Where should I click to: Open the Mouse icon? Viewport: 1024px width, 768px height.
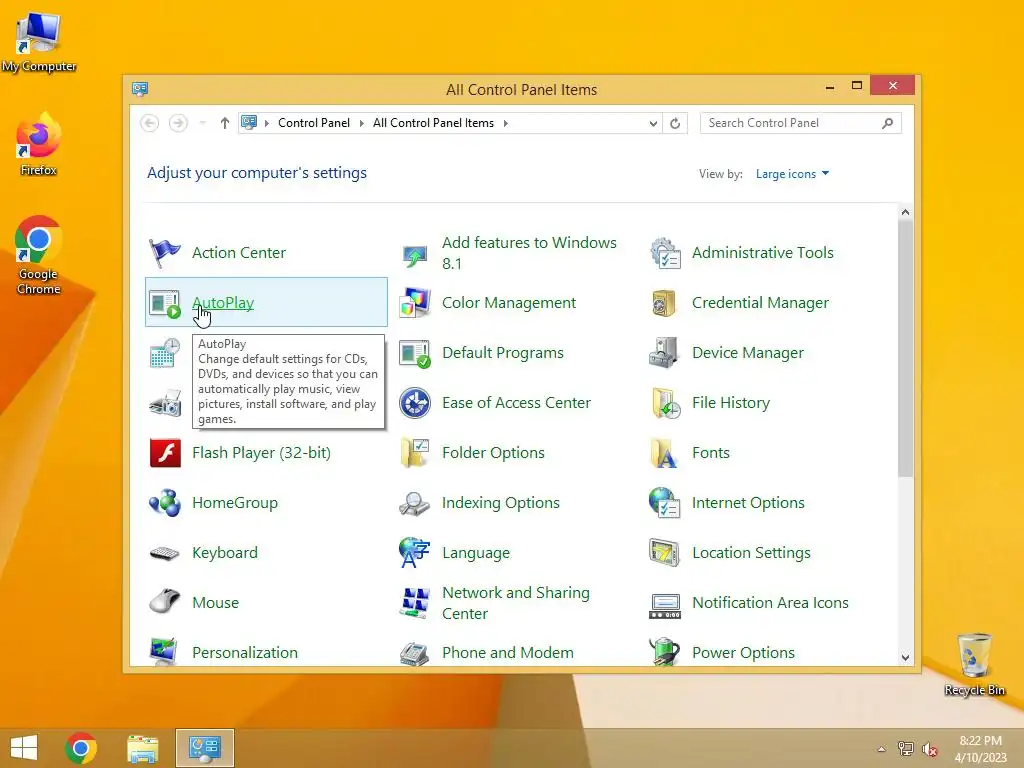[x=165, y=601]
